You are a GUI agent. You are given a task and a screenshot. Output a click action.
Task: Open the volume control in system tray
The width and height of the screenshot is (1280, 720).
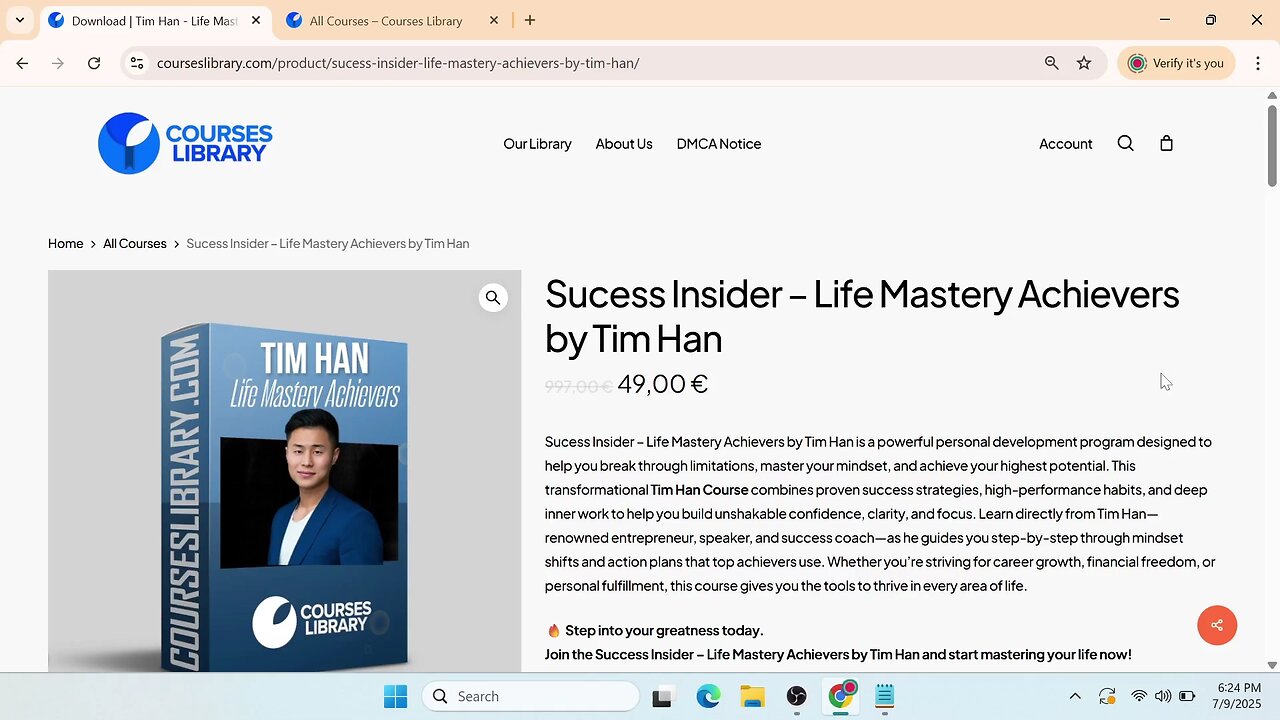pos(1163,696)
